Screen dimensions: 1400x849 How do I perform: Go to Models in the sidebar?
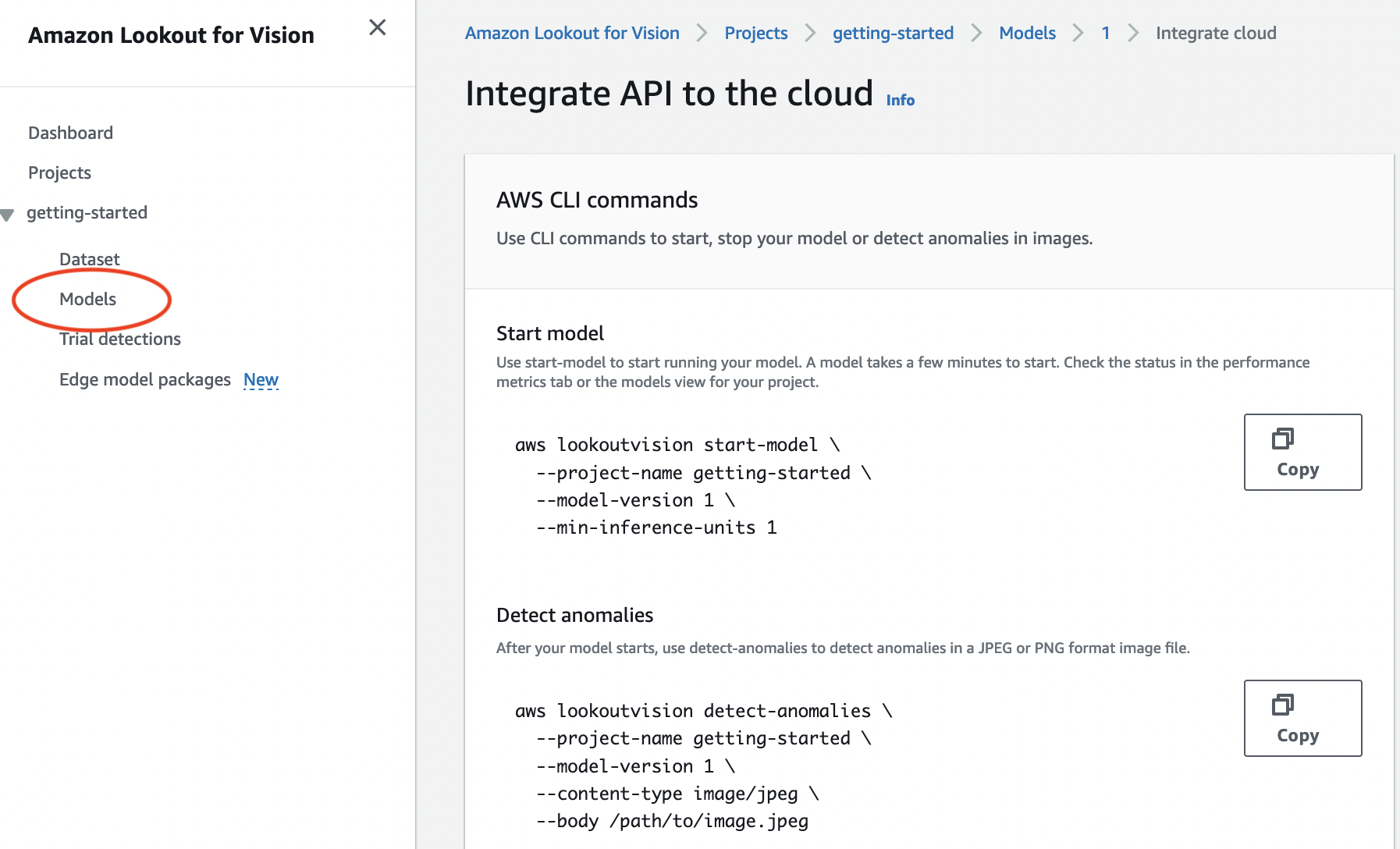pos(87,299)
